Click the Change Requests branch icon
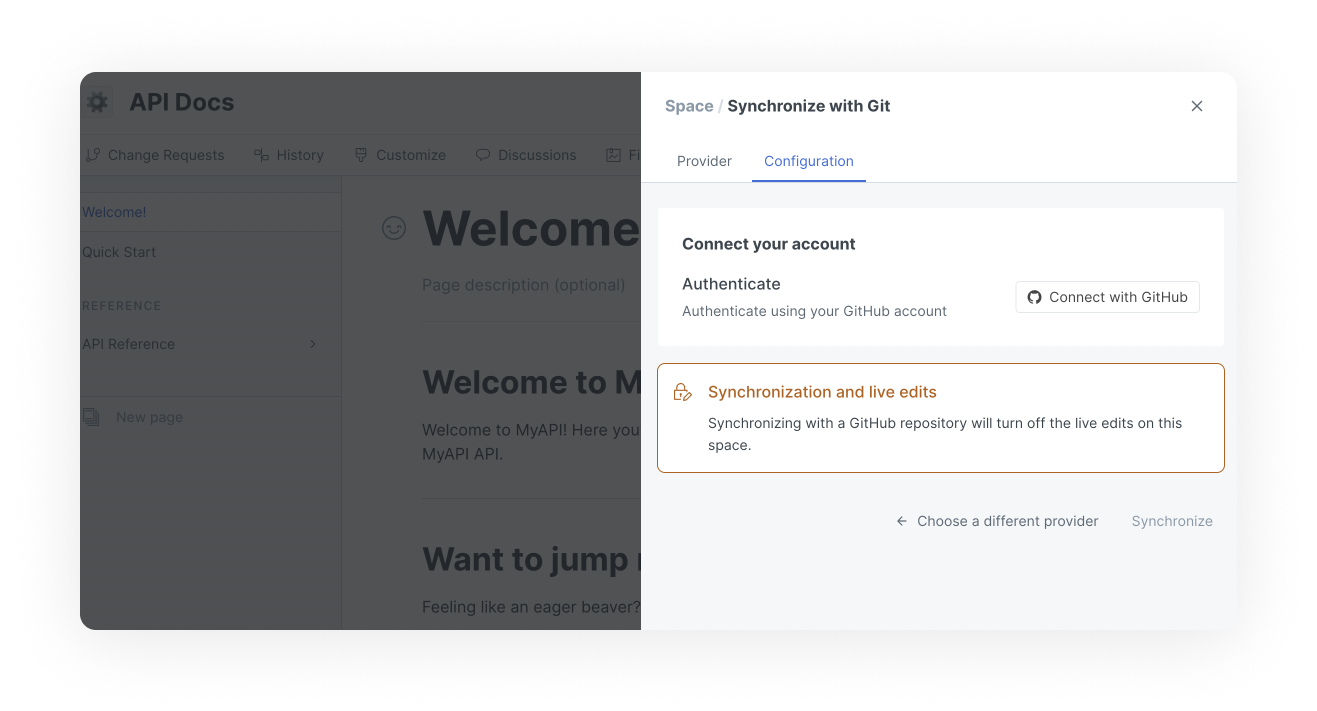This screenshot has height=711, width=1317. [93, 155]
